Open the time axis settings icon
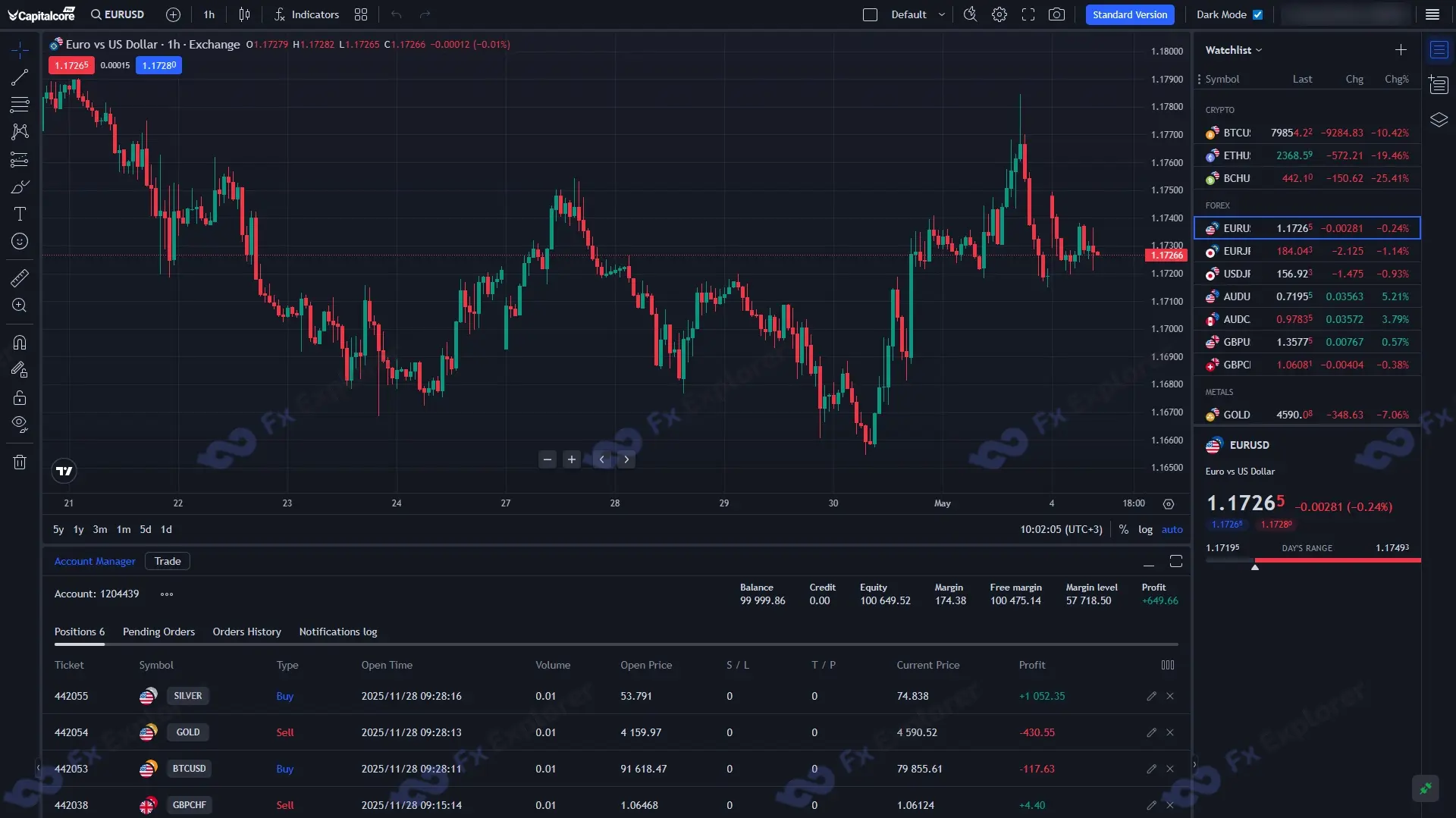Image resolution: width=1456 pixels, height=818 pixels. coord(1169,503)
